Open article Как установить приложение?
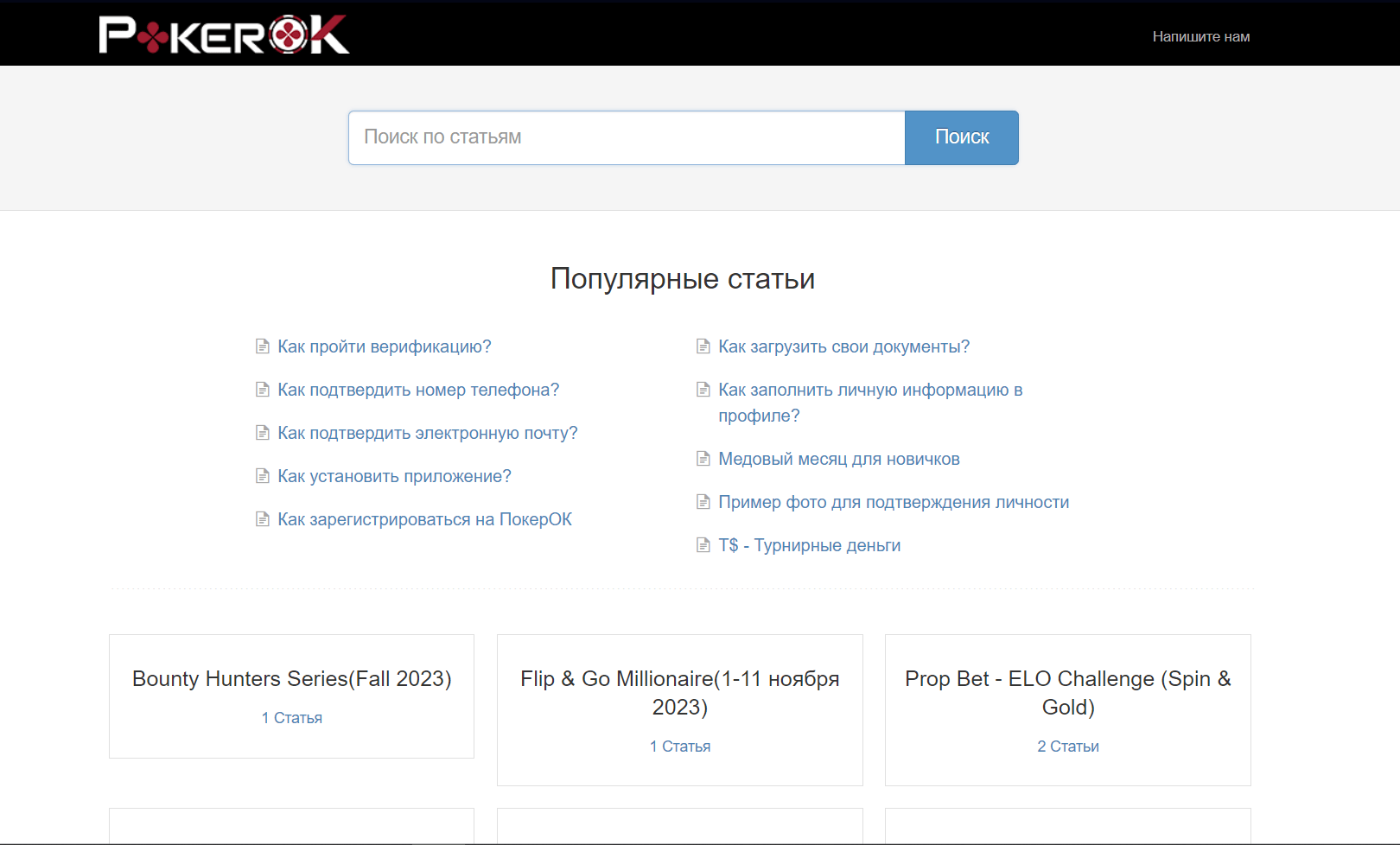The height and width of the screenshot is (845, 1400). tap(394, 476)
